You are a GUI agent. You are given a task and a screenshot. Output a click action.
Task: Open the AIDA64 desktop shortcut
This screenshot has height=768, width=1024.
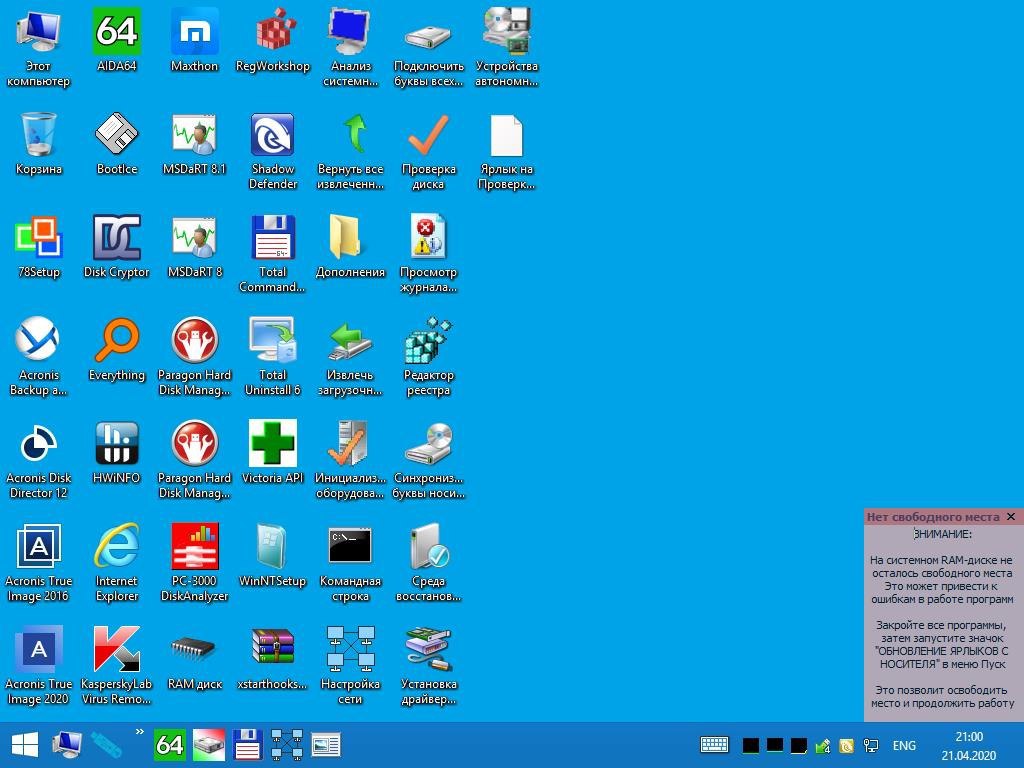(116, 40)
